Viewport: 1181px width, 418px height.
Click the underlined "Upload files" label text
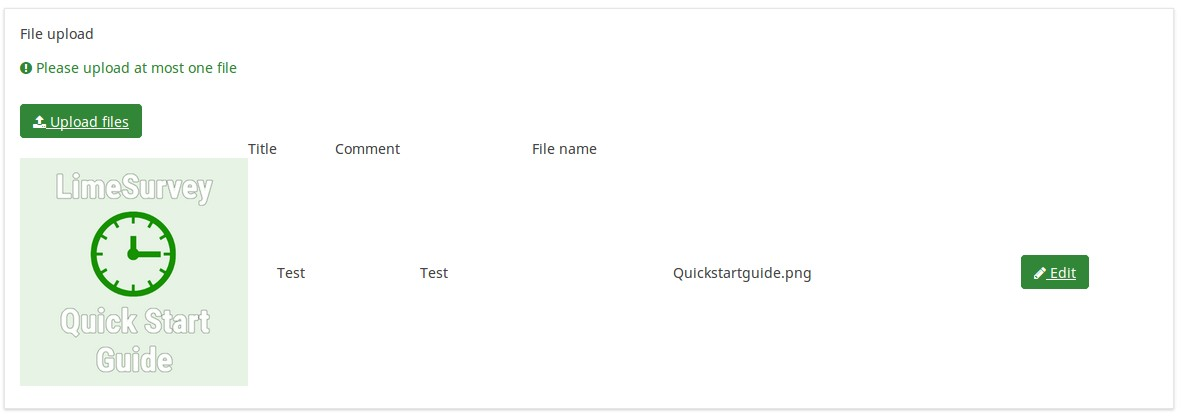(x=89, y=122)
